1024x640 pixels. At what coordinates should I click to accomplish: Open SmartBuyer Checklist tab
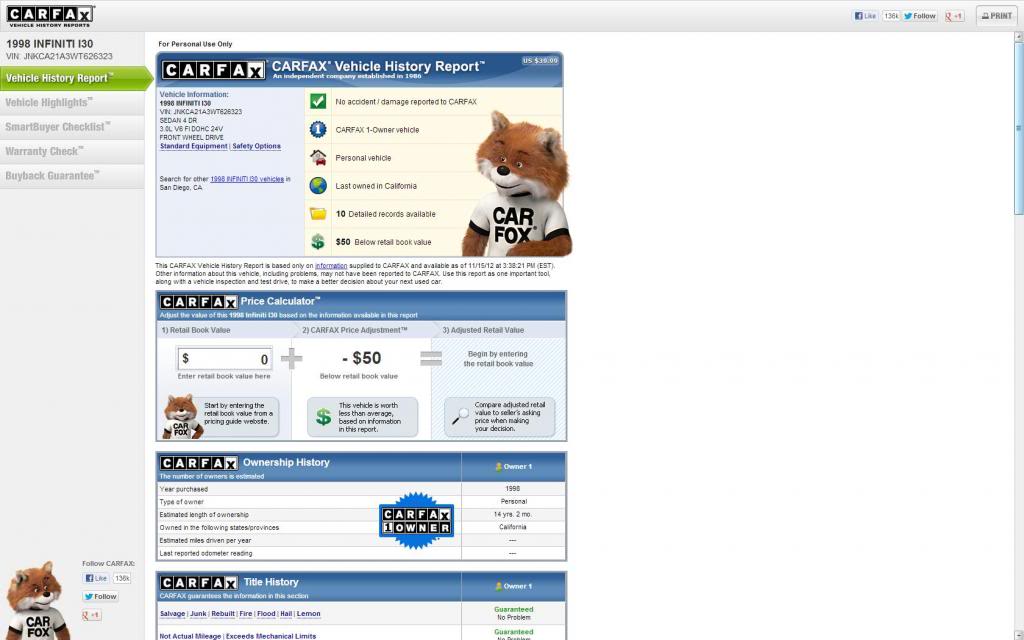tap(72, 127)
